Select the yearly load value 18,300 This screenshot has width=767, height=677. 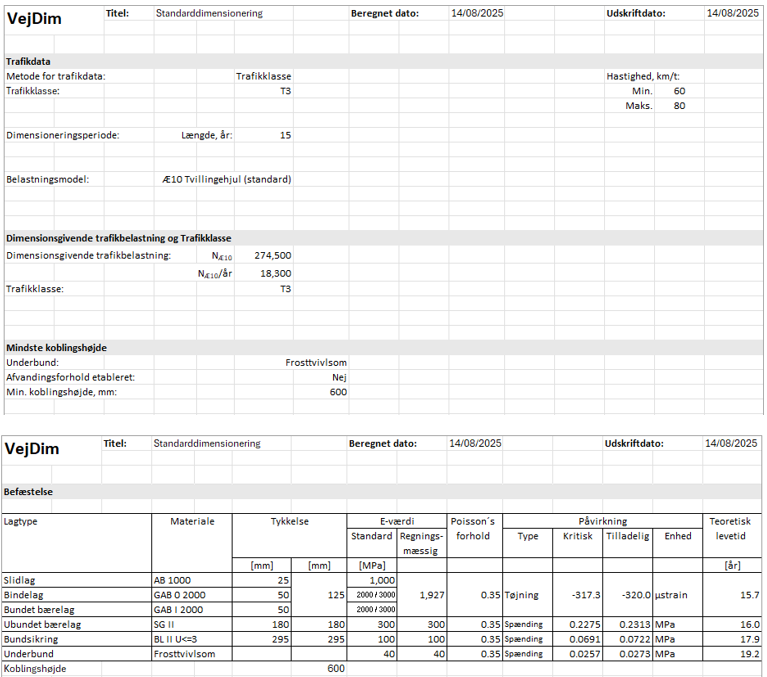275,273
